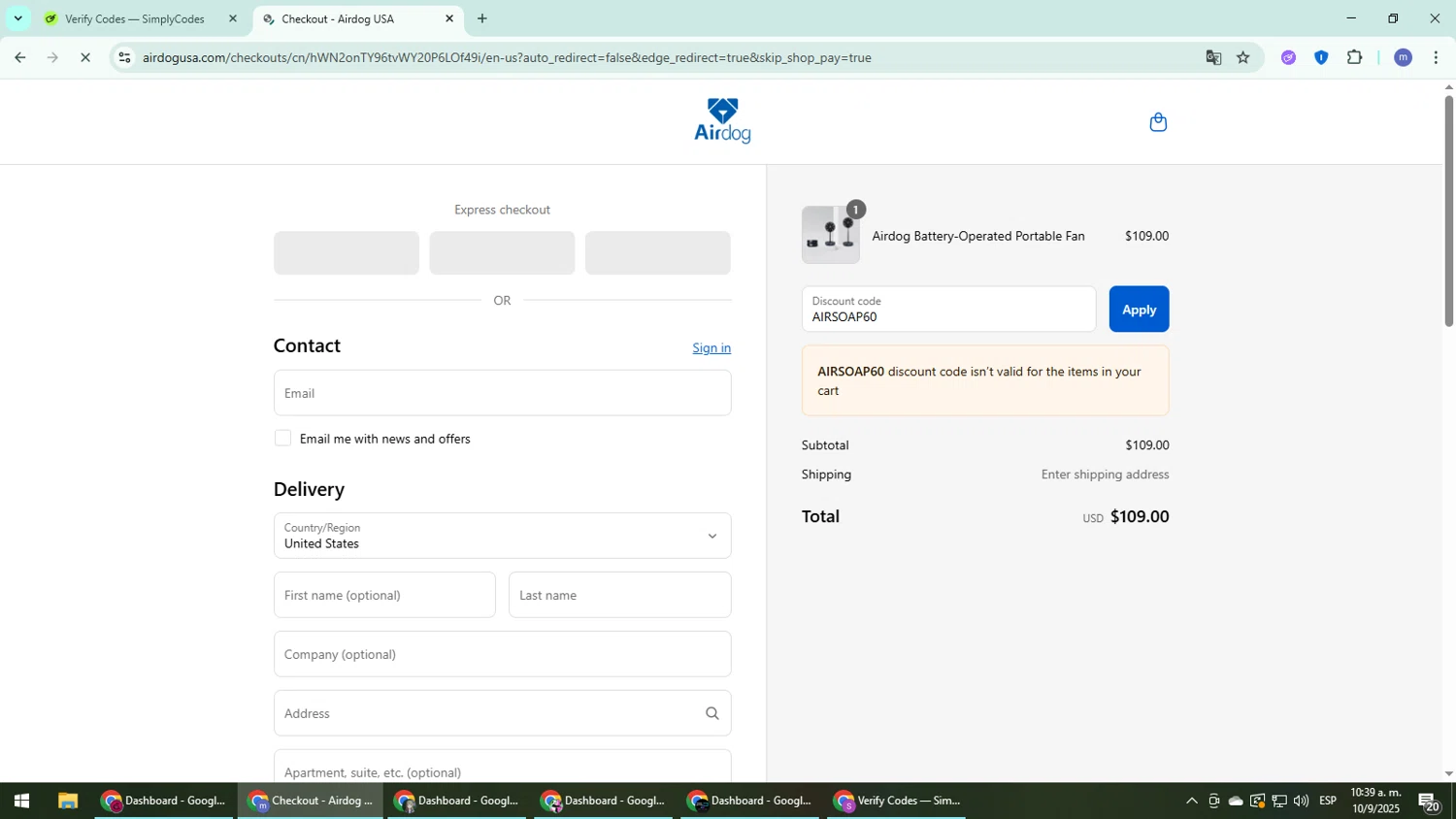Open Chrome three-dot menu
This screenshot has height=819, width=1456.
click(1436, 57)
